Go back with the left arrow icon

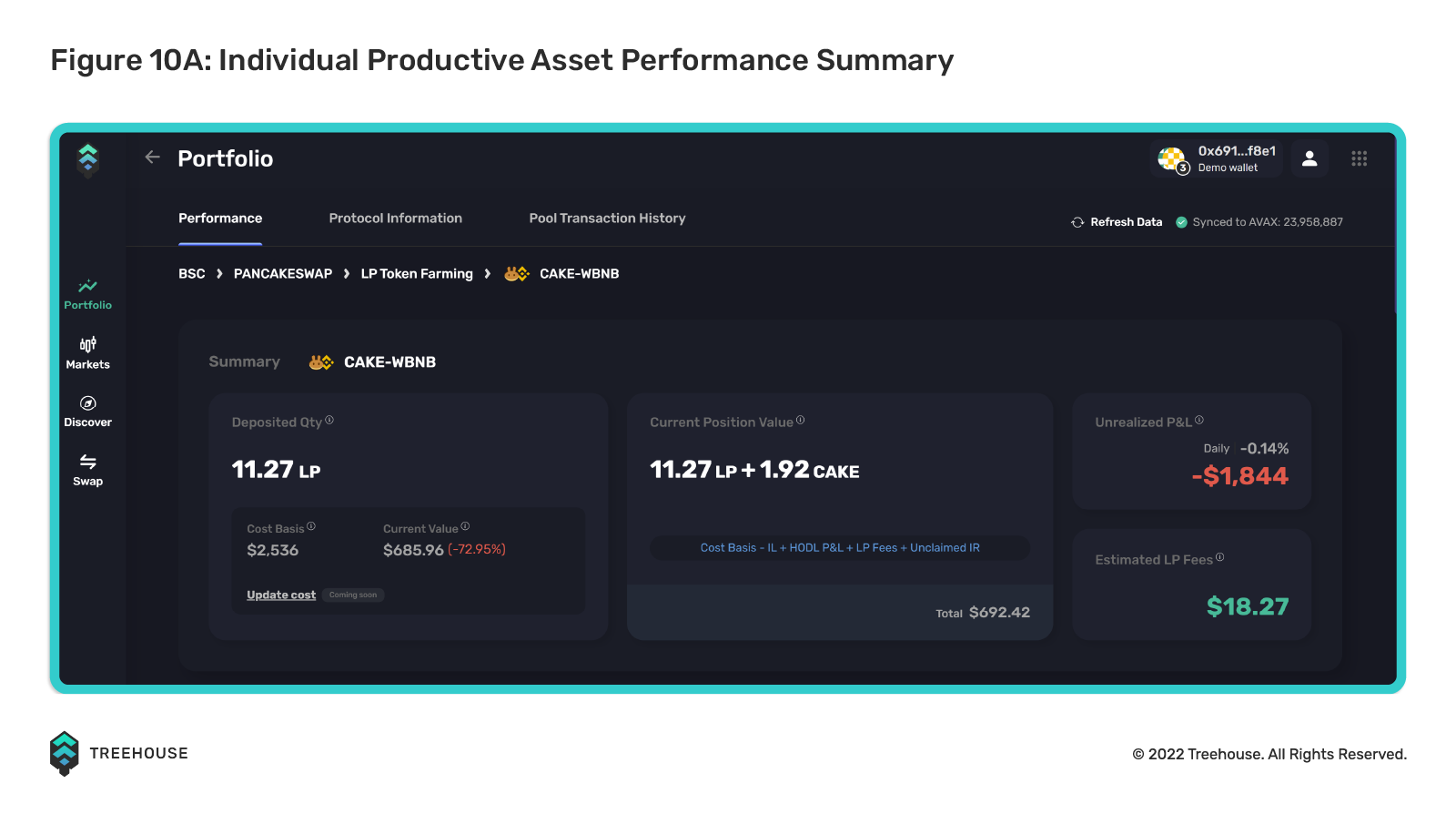pos(152,158)
